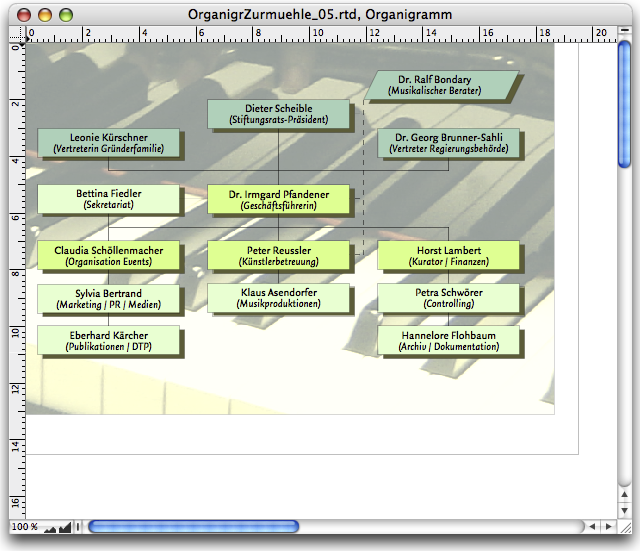Select the Hannelore Flohbaum archive box

(x=448, y=340)
